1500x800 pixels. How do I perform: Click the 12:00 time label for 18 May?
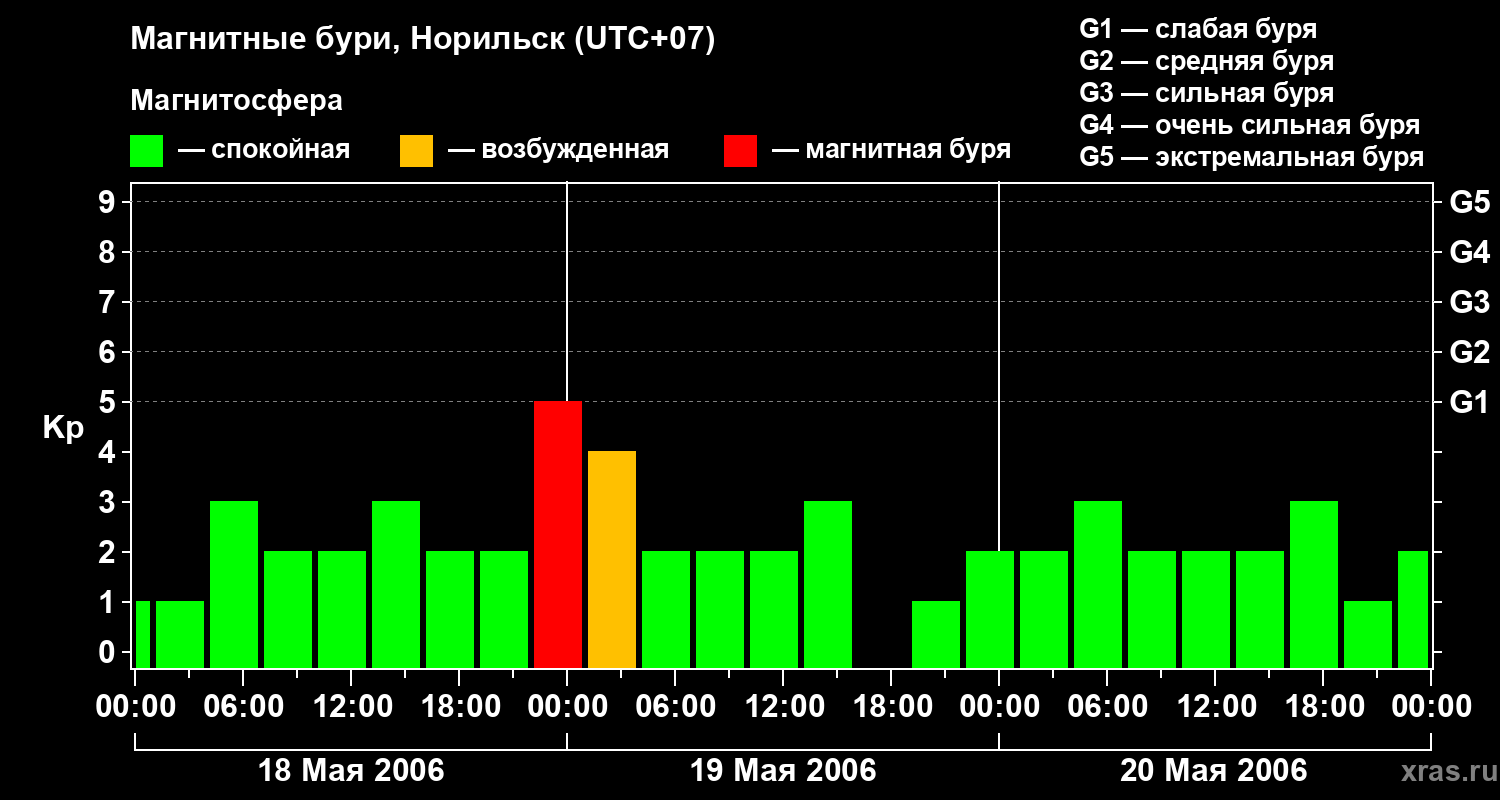tap(351, 707)
